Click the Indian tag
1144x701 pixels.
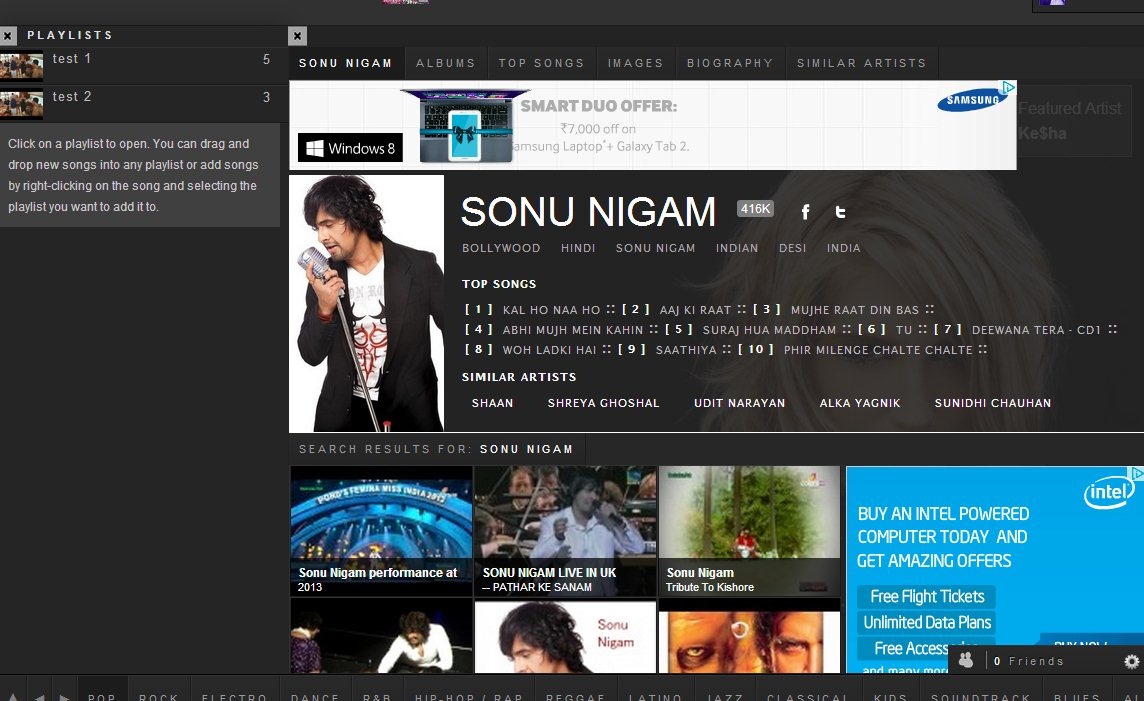pyautogui.click(x=737, y=248)
